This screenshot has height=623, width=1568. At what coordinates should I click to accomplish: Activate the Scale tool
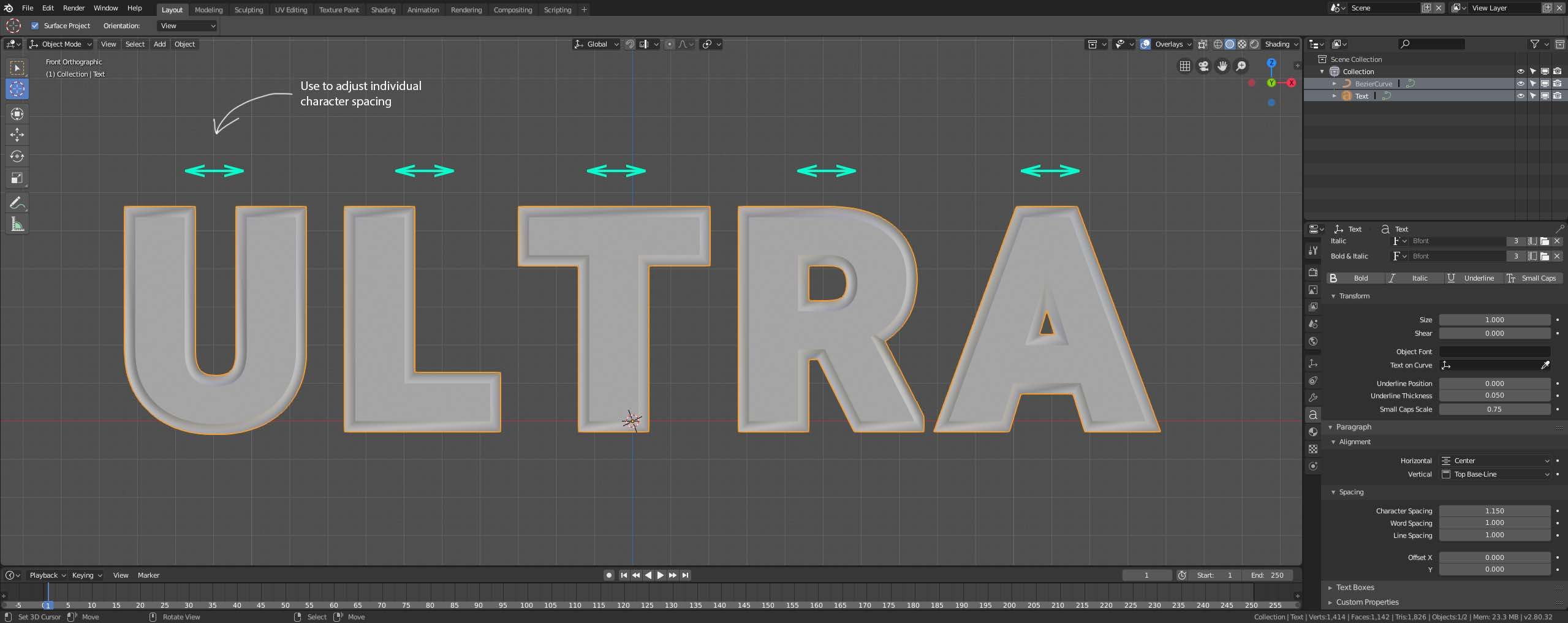17,178
